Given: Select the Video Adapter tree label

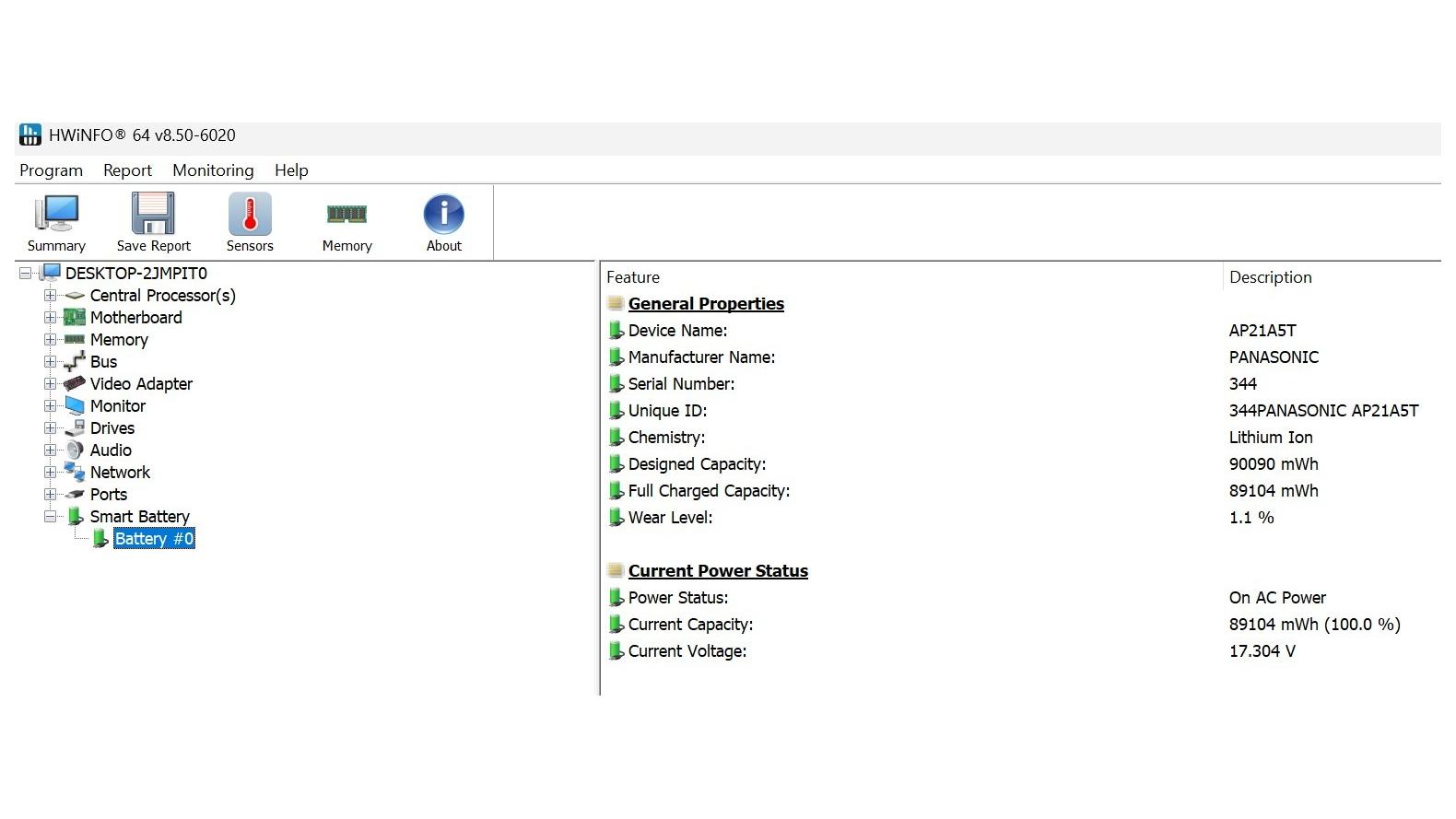Looking at the screenshot, I should coord(141,384).
